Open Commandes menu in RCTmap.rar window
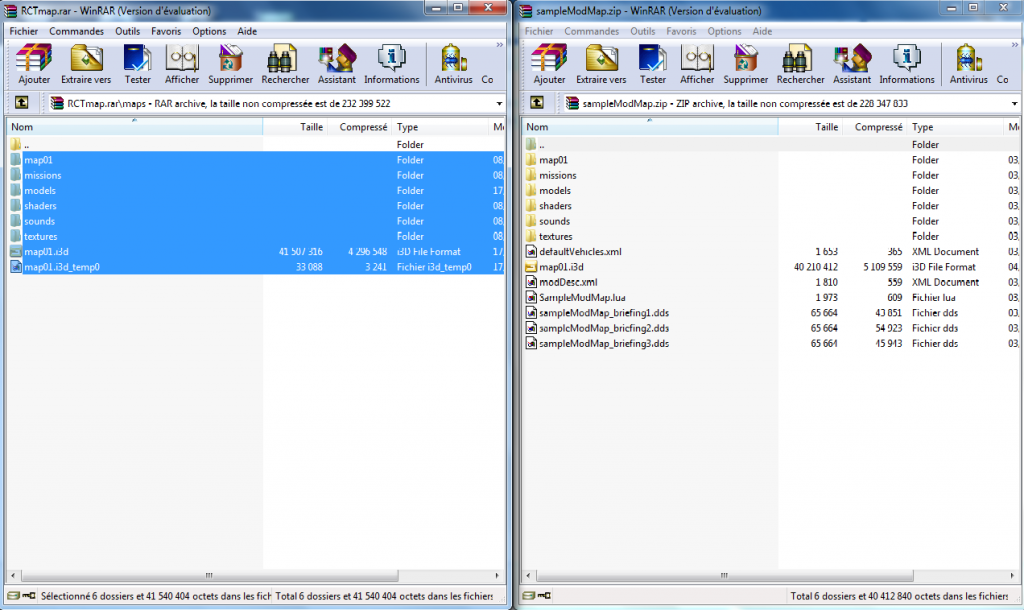1024x610 pixels. click(76, 31)
